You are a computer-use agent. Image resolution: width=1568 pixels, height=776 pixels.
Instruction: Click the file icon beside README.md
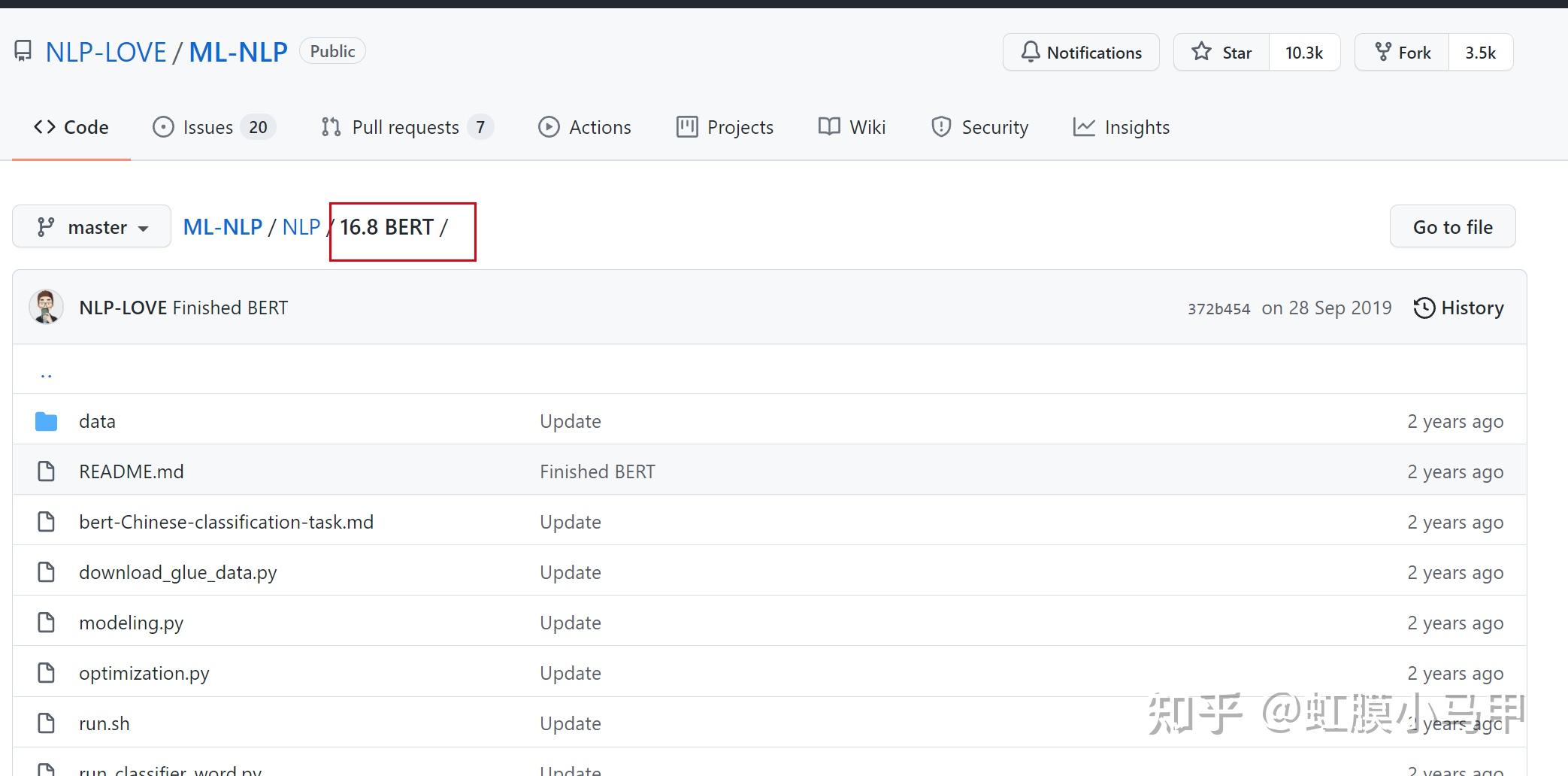coord(46,471)
